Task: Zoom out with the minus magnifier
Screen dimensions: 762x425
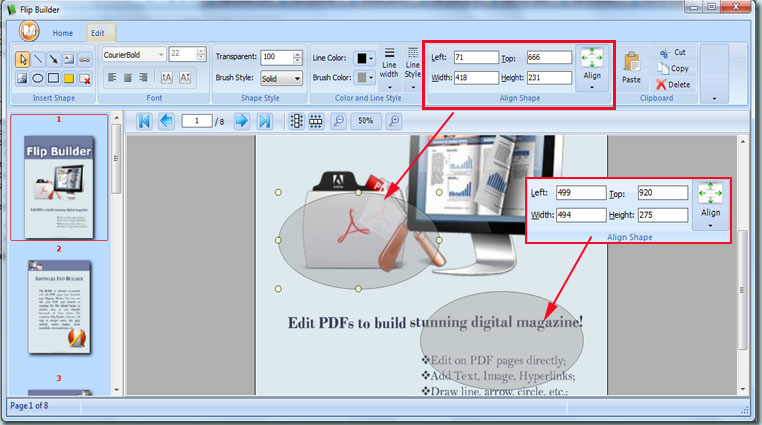Action: coord(338,121)
